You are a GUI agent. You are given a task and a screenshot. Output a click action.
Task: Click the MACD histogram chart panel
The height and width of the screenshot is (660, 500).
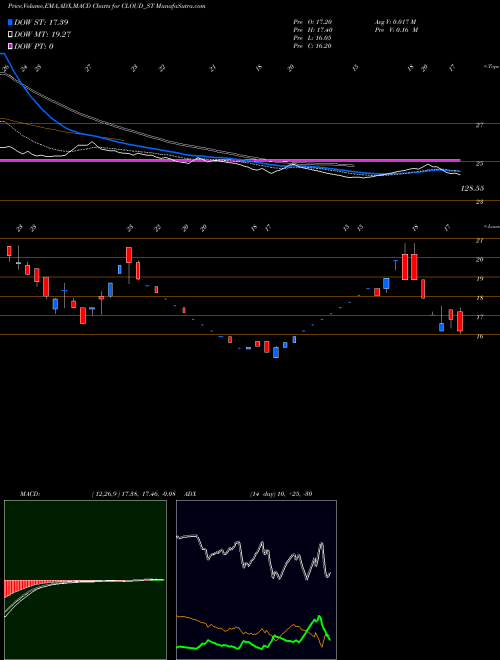point(85,580)
